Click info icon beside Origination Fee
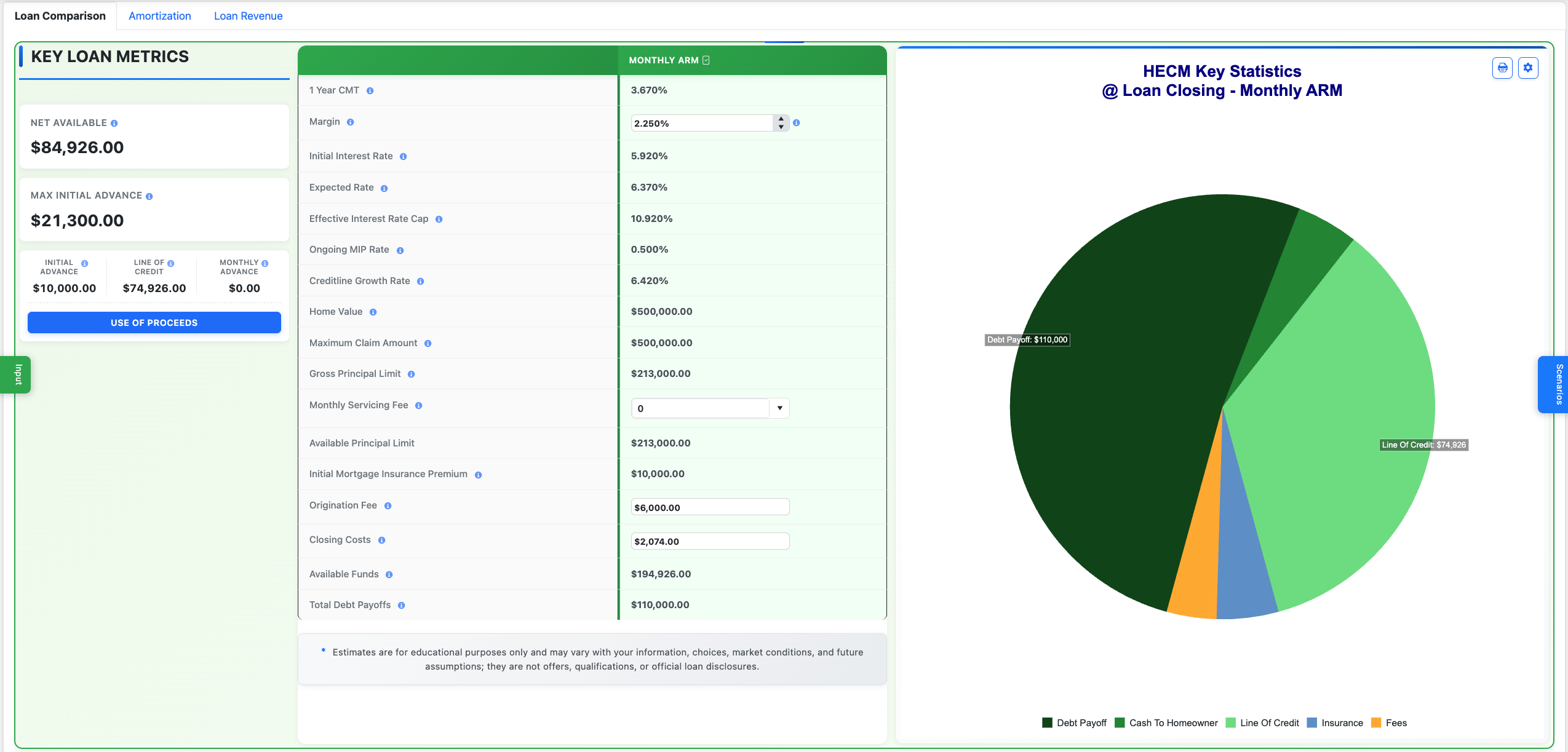Screen dimensions: 1568x752 388,506
